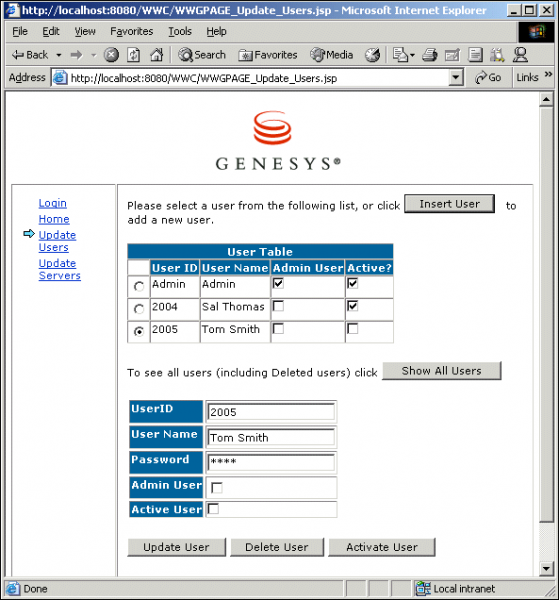Go to the Home page icon in toolbar
Image resolution: width=559 pixels, height=600 pixels.
(156, 55)
